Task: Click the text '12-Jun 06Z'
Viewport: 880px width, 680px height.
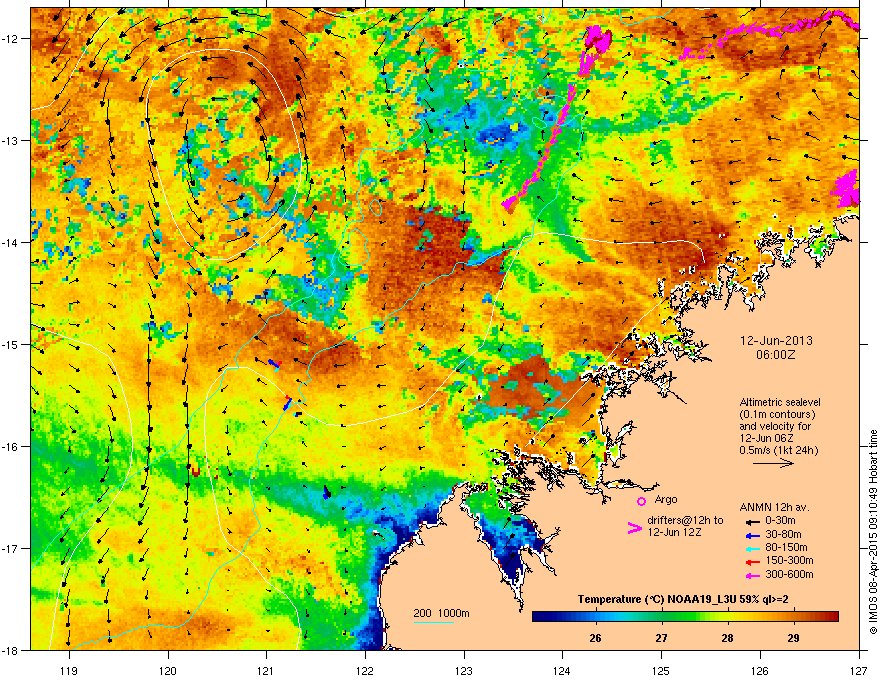Action: (x=766, y=438)
